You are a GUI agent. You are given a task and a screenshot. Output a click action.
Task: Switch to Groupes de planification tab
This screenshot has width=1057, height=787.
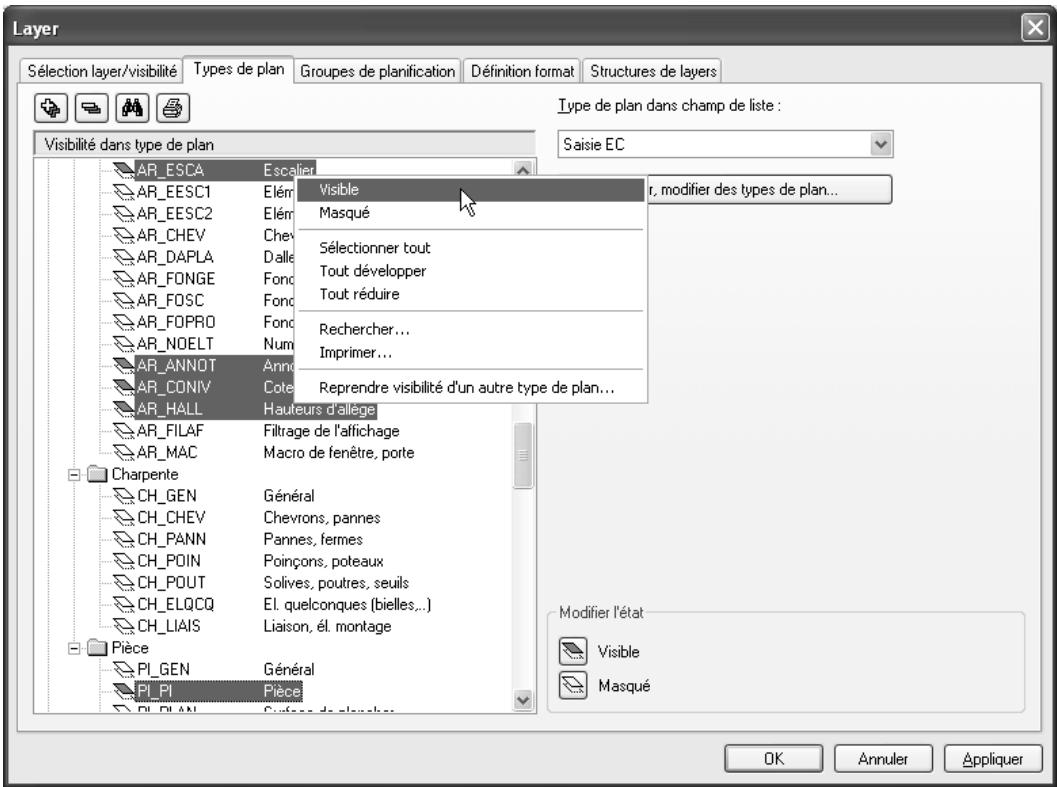click(377, 71)
